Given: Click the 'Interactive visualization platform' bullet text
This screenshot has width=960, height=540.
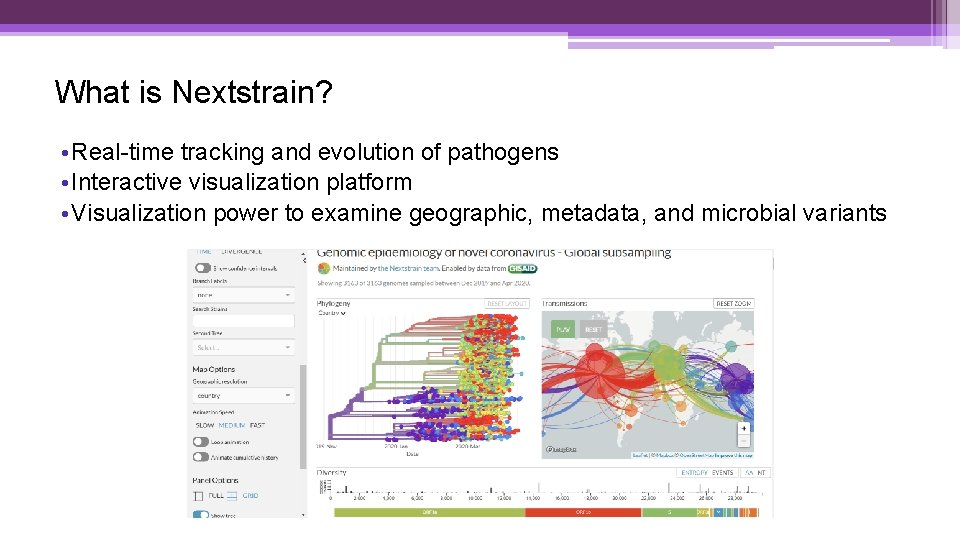Looking at the screenshot, I should 241,182.
